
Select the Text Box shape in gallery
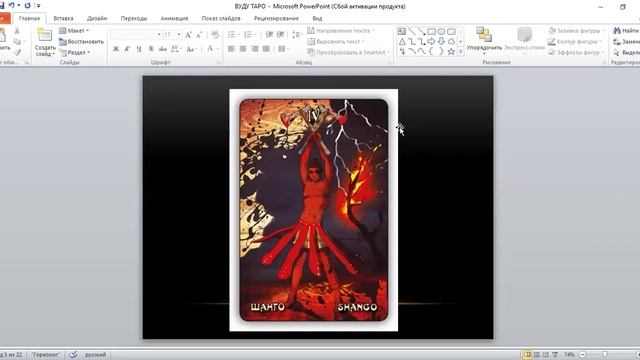402,31
